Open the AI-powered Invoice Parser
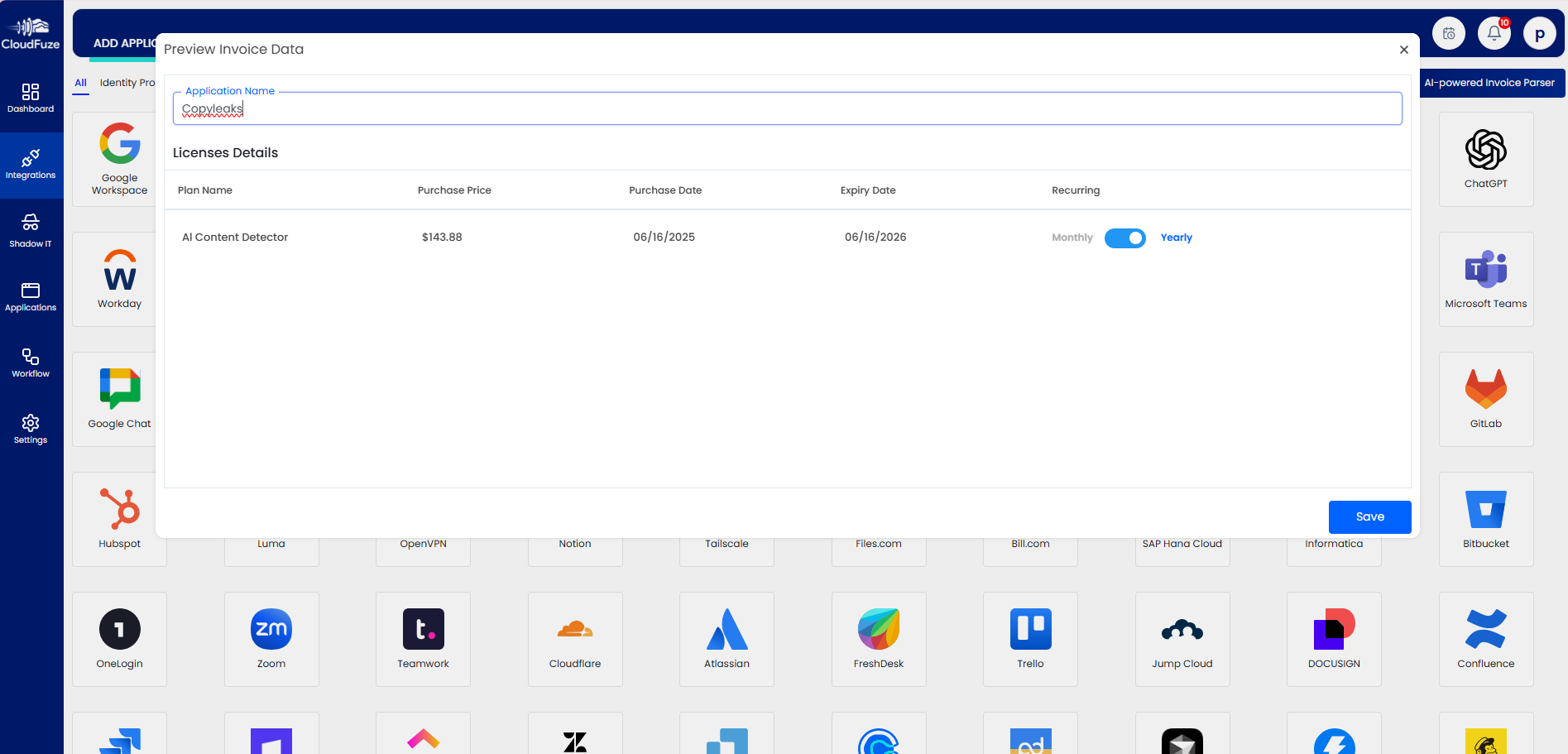 1489,82
